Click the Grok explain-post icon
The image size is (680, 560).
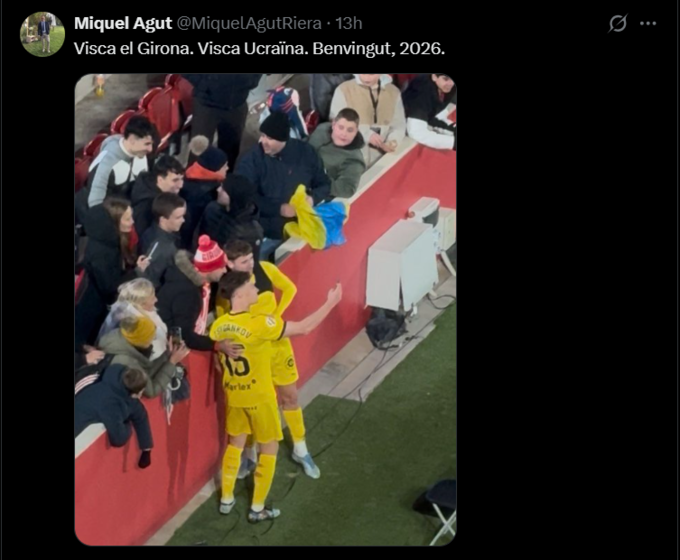pyautogui.click(x=618, y=23)
